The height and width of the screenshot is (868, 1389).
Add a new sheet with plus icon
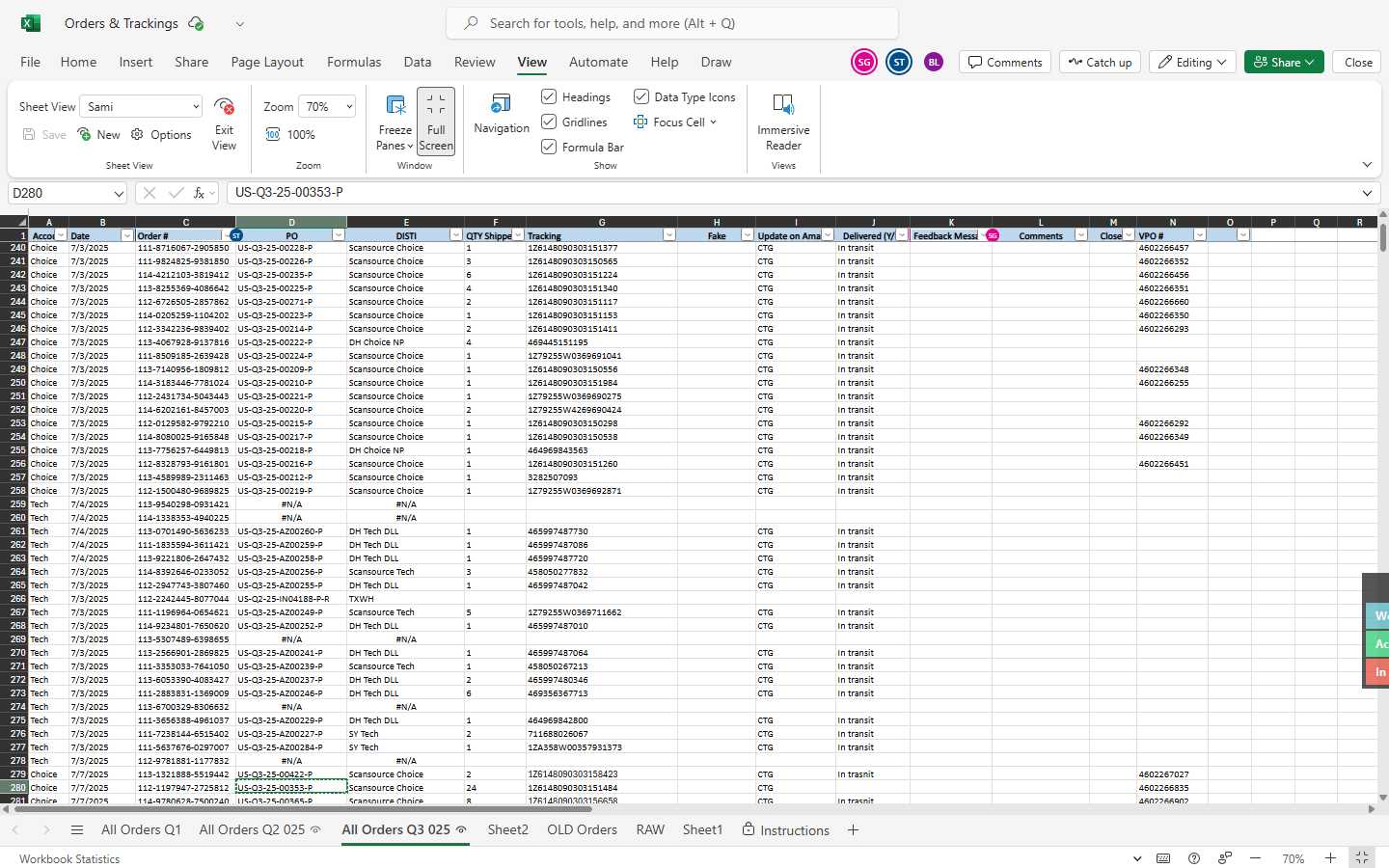(x=853, y=830)
